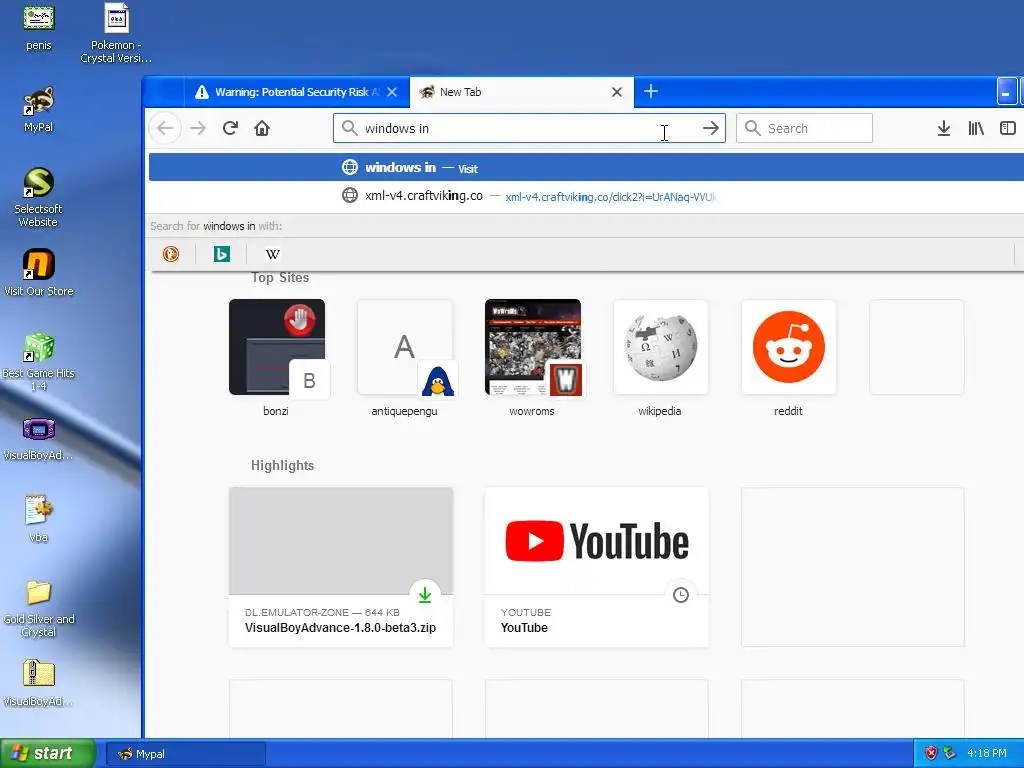Click the history clock badge on YouTube card
Viewport: 1024px width, 768px height.
click(x=680, y=595)
